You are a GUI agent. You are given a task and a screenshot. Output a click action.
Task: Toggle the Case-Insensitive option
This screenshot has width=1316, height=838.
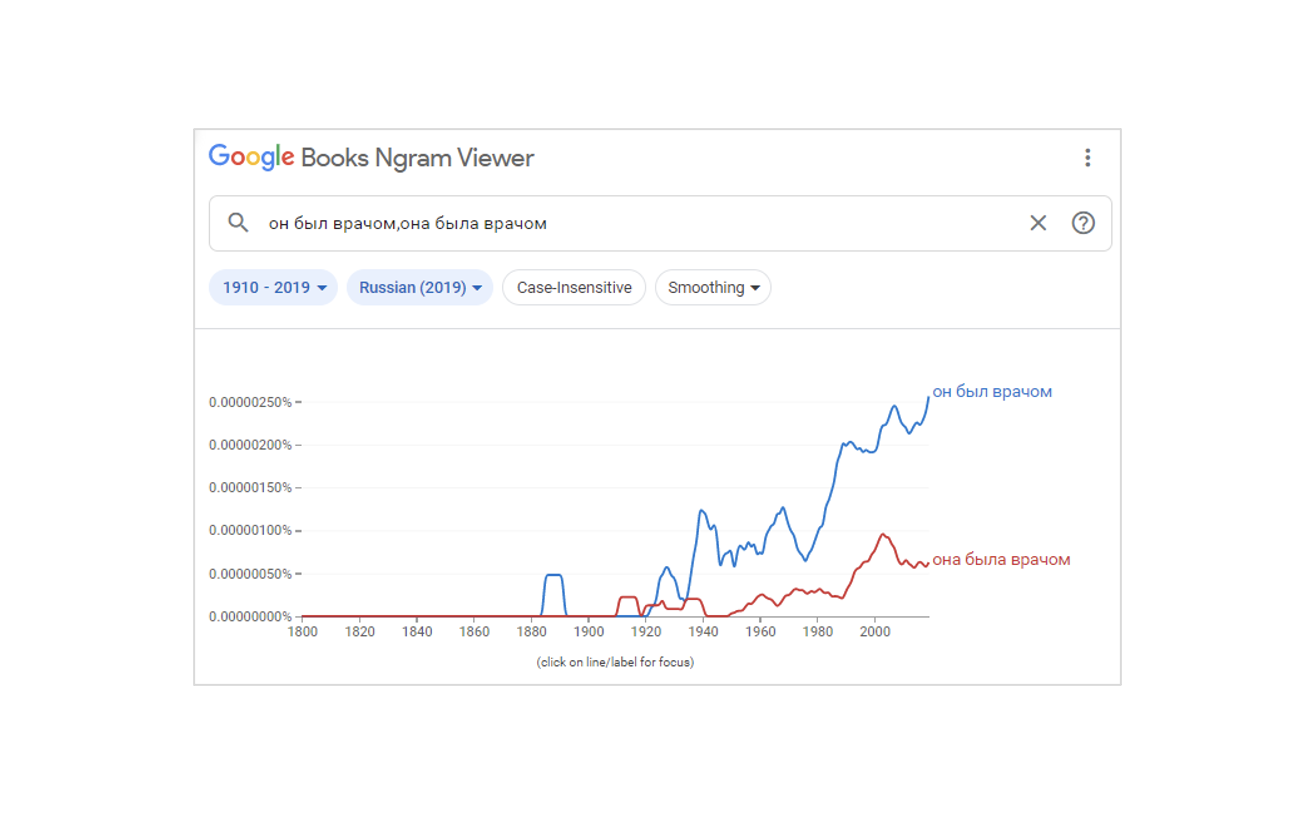(574, 288)
